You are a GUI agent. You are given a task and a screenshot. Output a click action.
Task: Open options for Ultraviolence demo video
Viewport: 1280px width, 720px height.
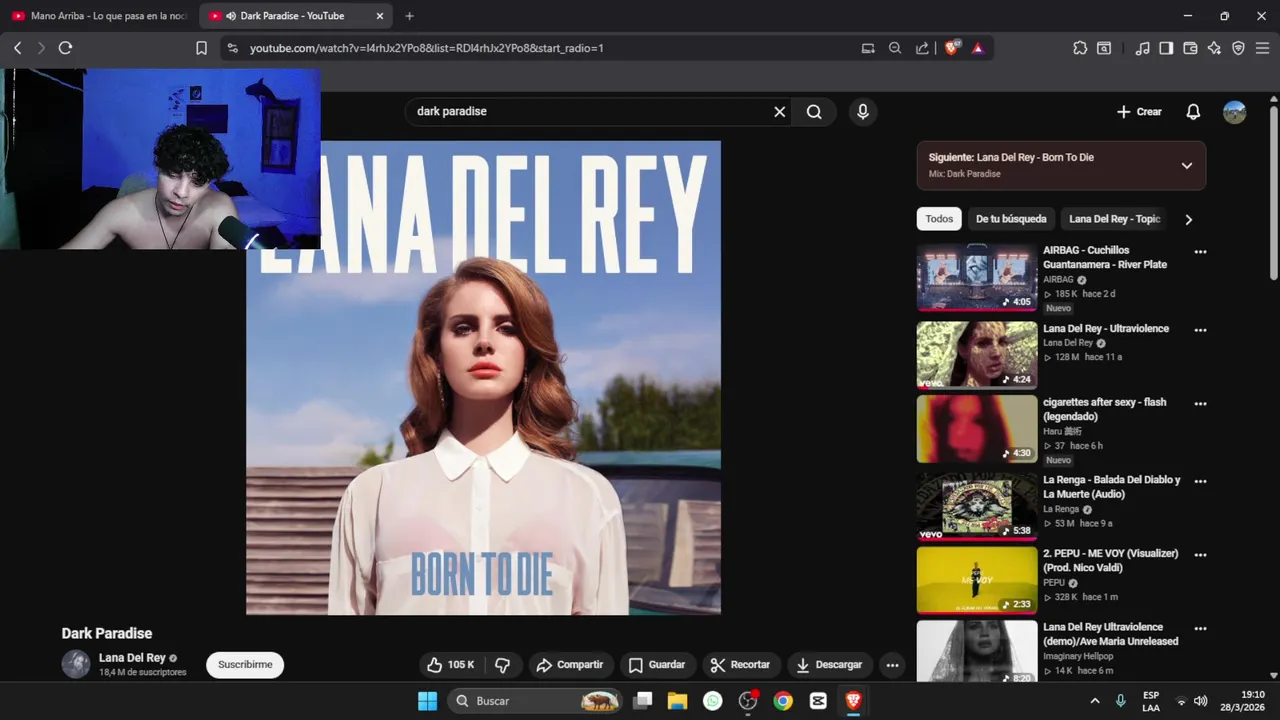tap(1200, 629)
